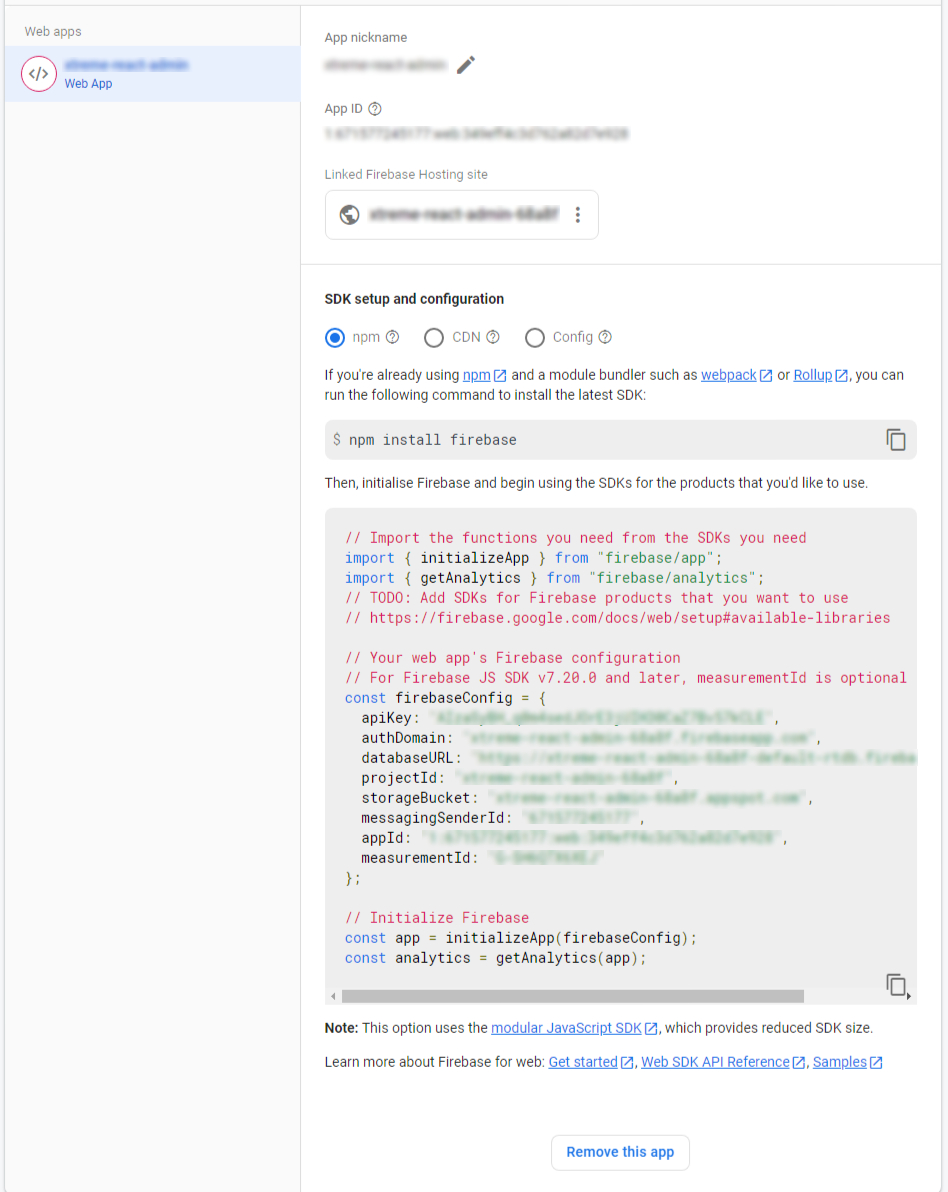Click the Remove this app button
The image size is (948, 1192).
(x=620, y=1152)
